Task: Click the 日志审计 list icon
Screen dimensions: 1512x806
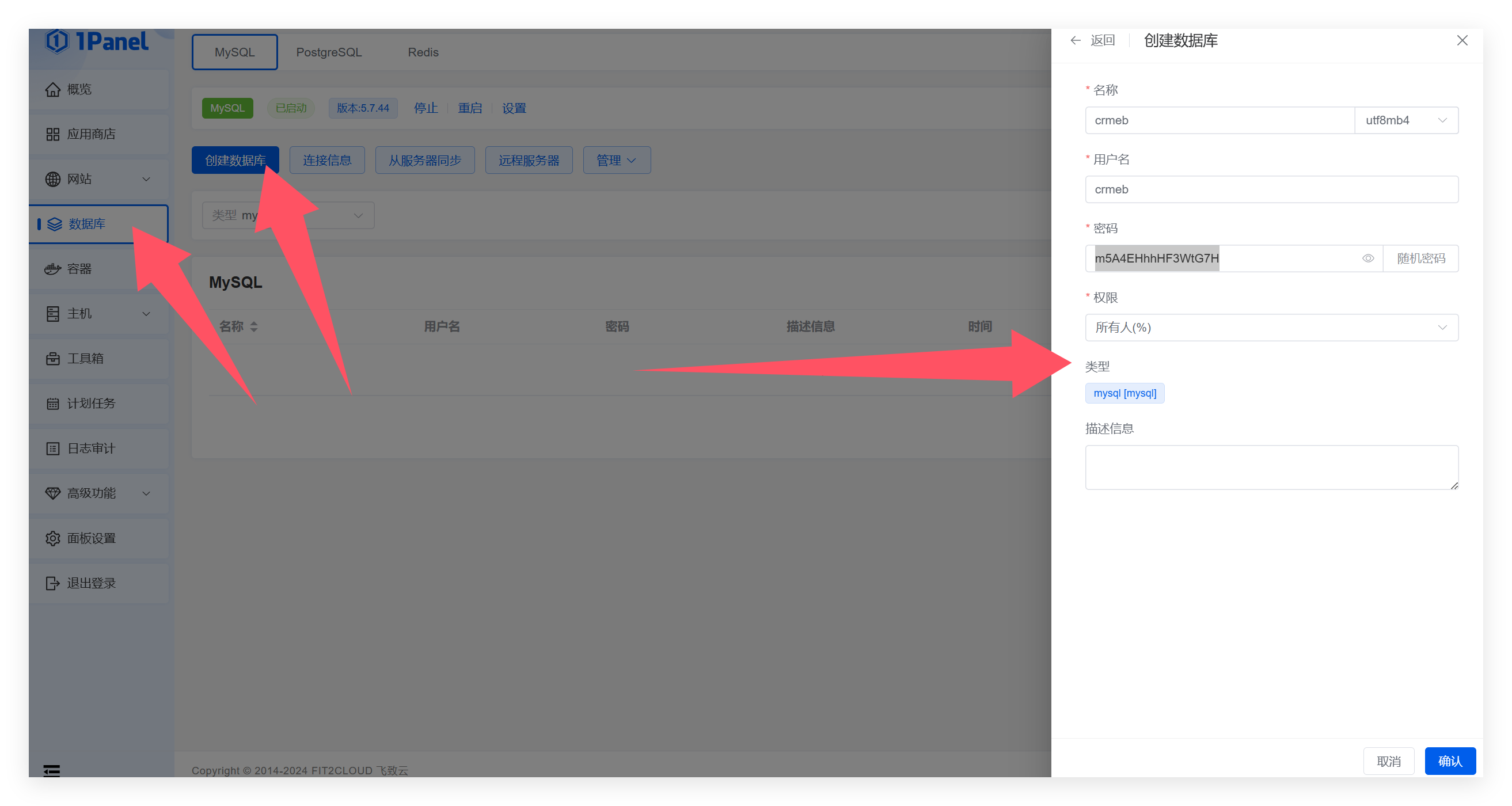Action: point(53,448)
